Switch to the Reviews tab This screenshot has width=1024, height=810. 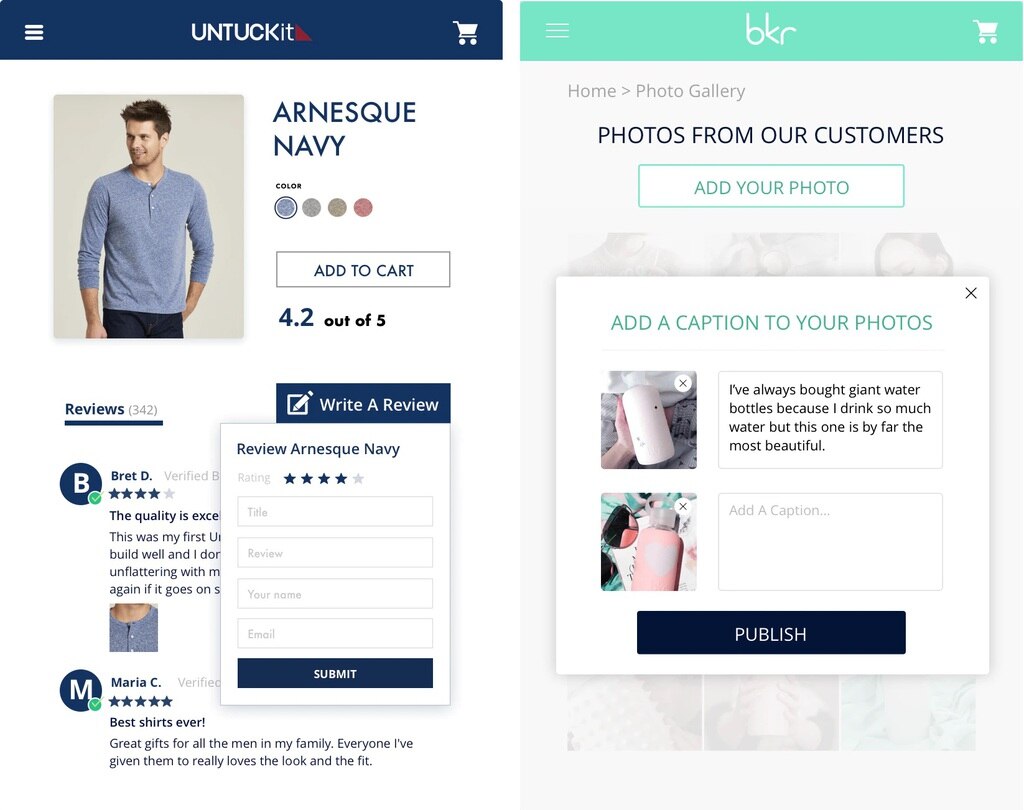[x=112, y=410]
